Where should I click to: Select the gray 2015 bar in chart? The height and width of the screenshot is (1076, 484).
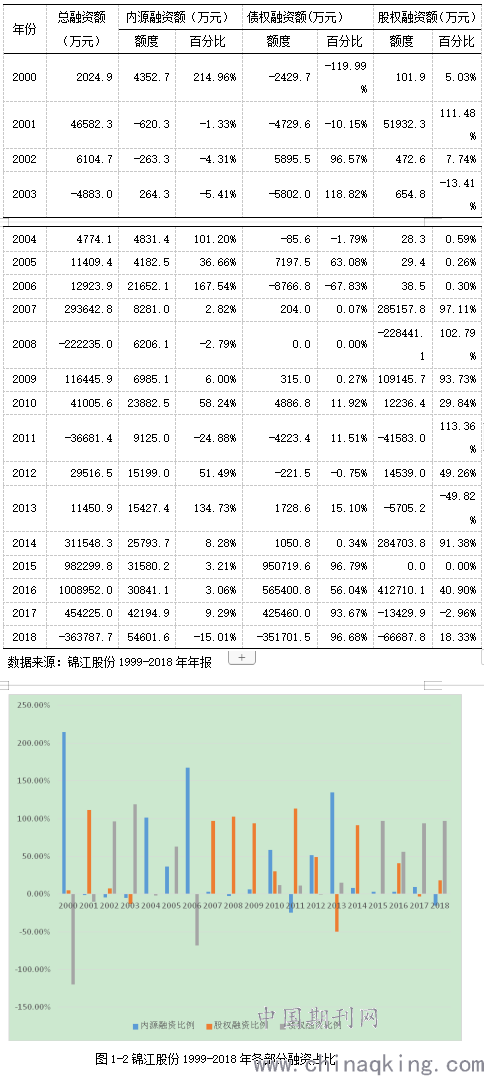[x=382, y=857]
